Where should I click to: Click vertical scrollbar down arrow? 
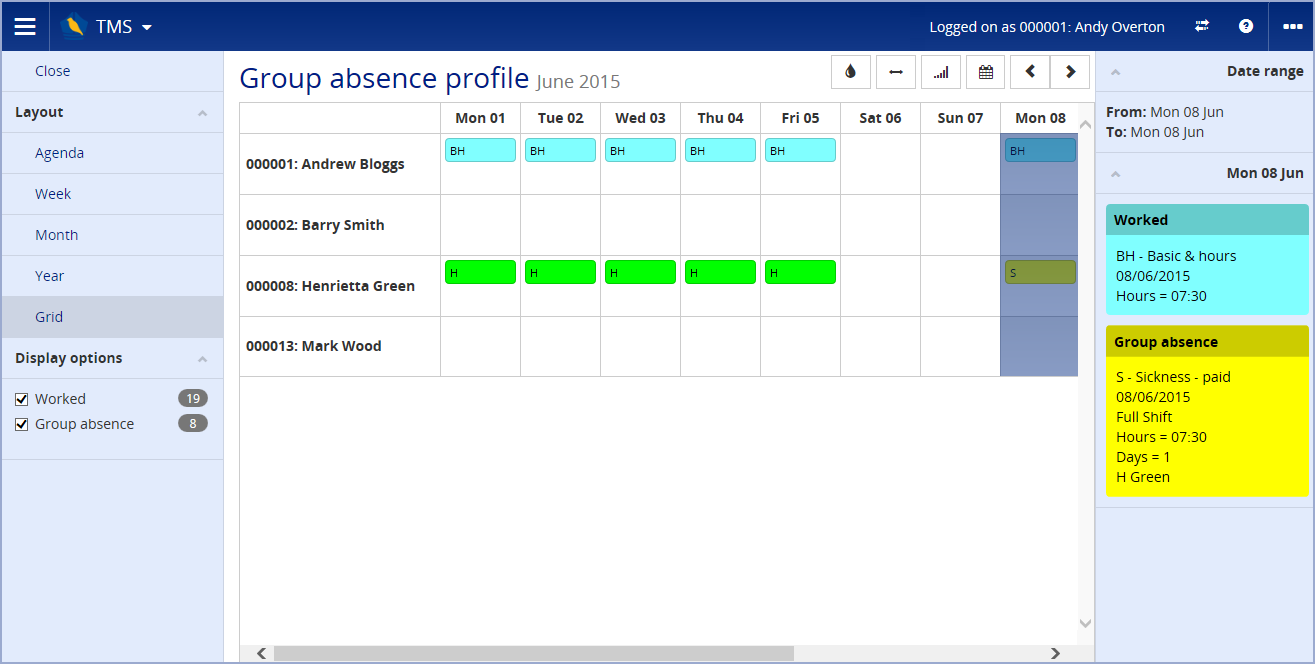coord(1086,623)
